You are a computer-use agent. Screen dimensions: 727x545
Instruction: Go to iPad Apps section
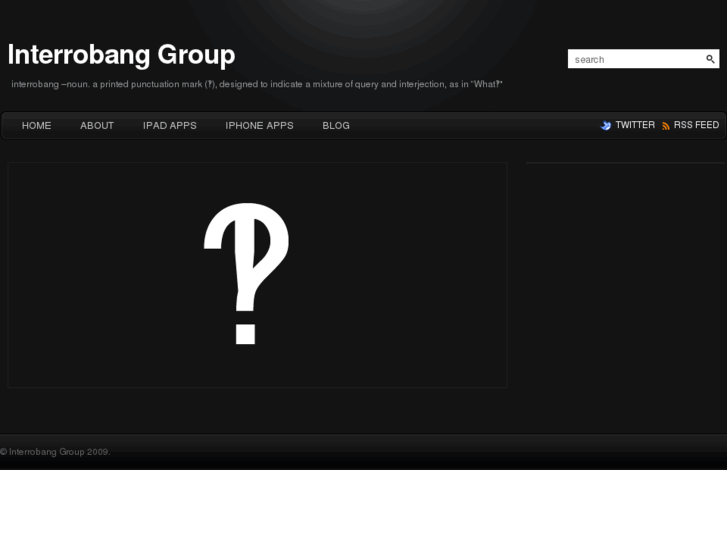coord(170,126)
